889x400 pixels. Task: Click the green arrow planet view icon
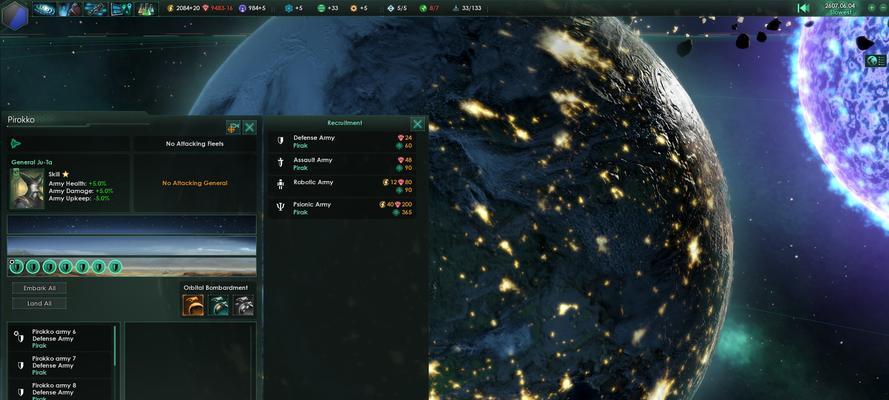[16, 143]
